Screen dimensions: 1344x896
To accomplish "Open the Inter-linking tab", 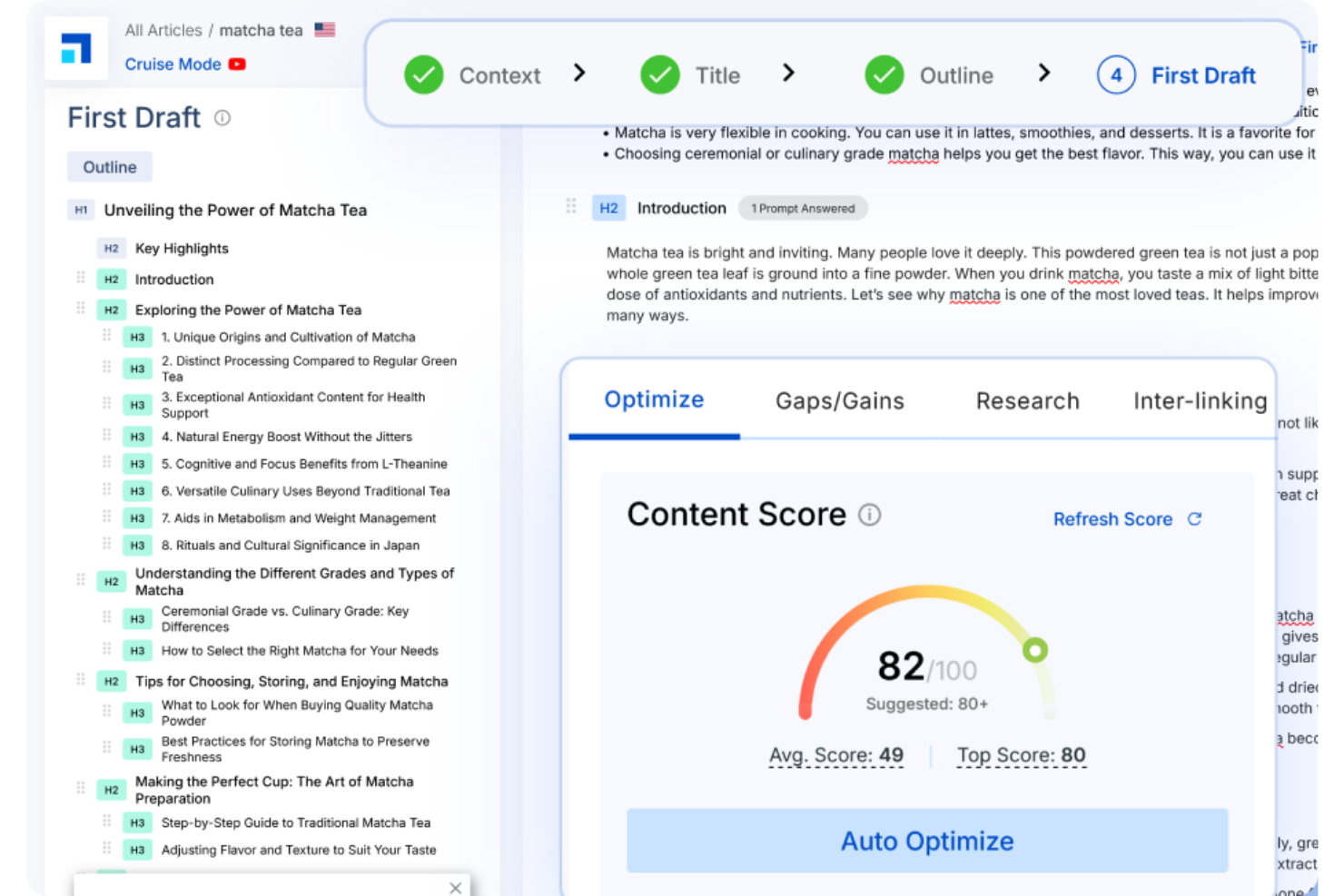I will pos(1200,400).
